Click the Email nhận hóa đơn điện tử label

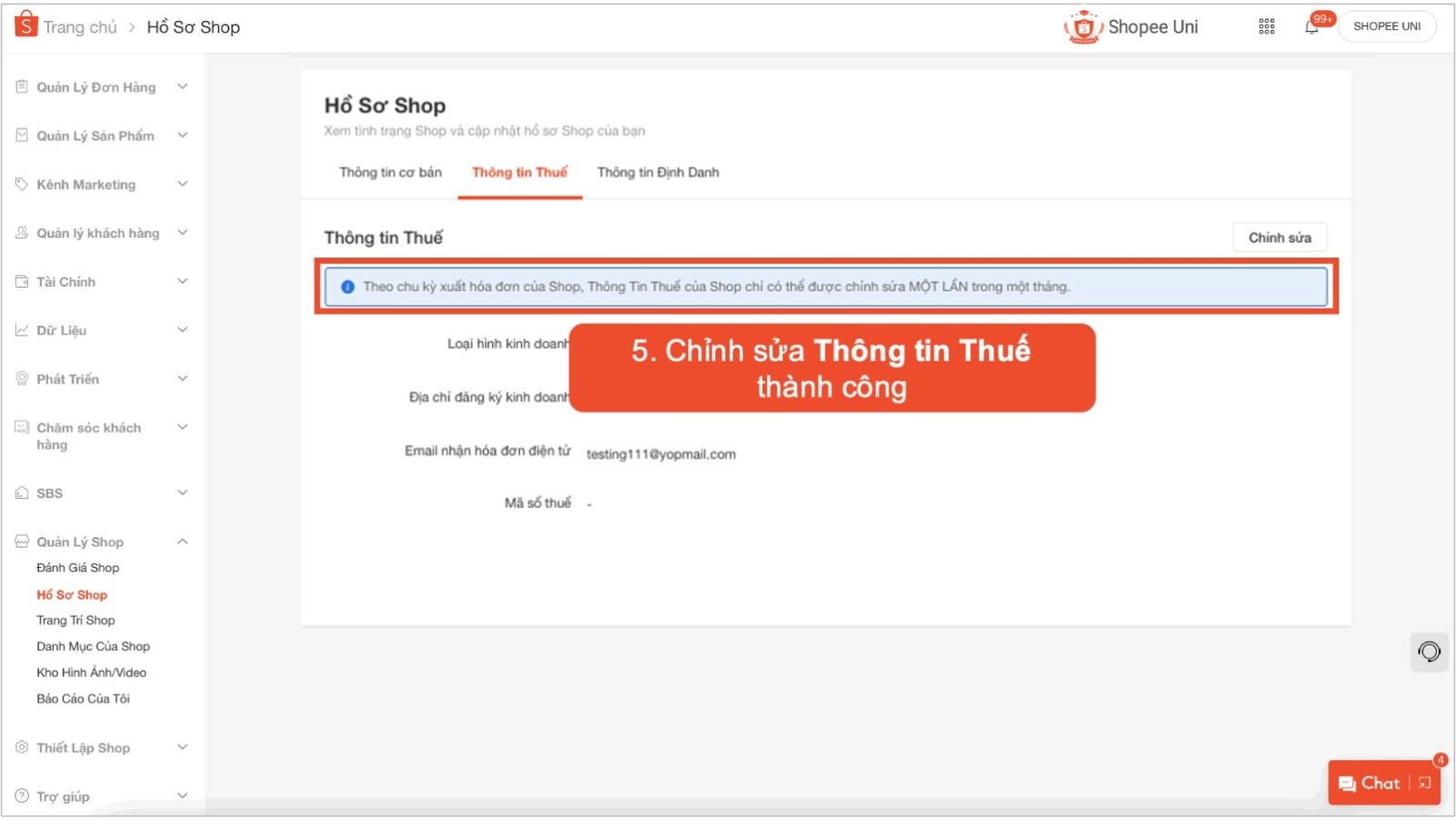tap(488, 451)
